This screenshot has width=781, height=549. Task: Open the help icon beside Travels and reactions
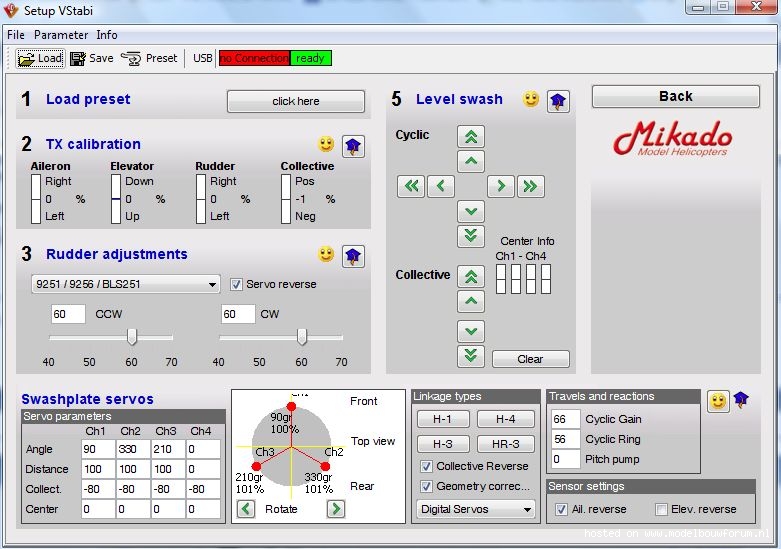741,400
